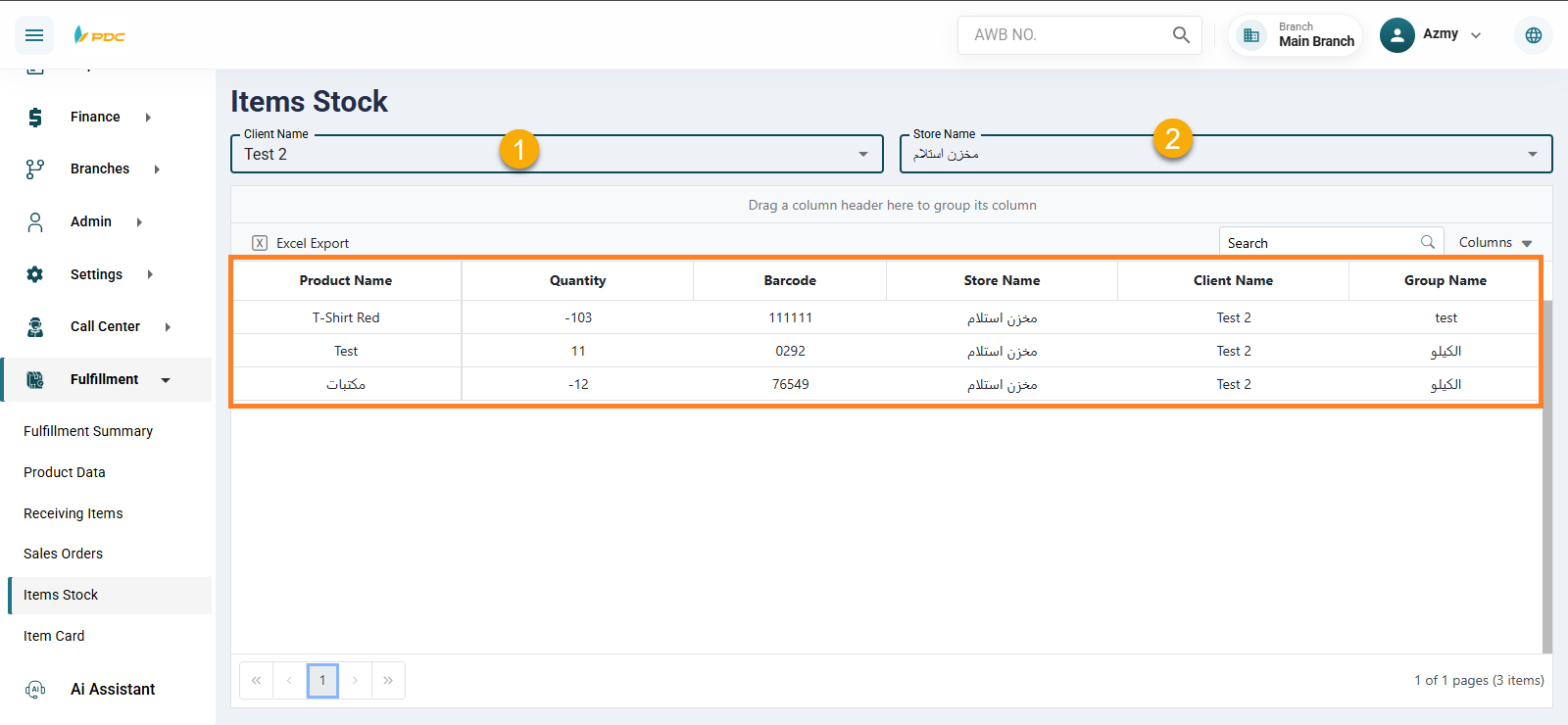
Task: Click the Excel Export button
Action: tap(301, 243)
